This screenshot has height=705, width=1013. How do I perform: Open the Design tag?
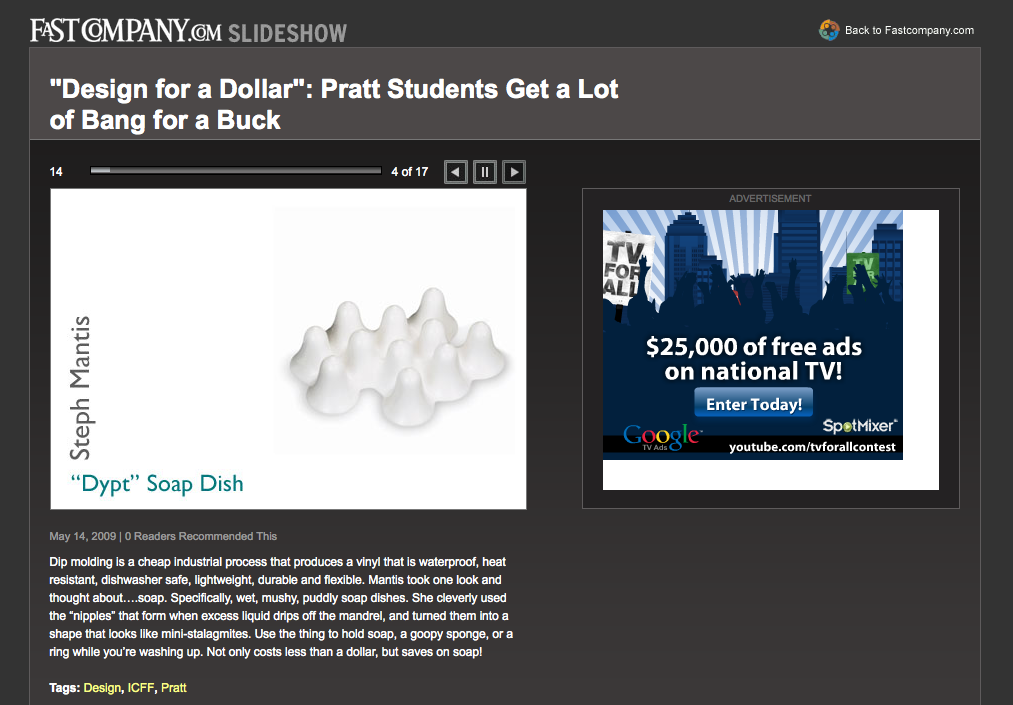point(102,688)
